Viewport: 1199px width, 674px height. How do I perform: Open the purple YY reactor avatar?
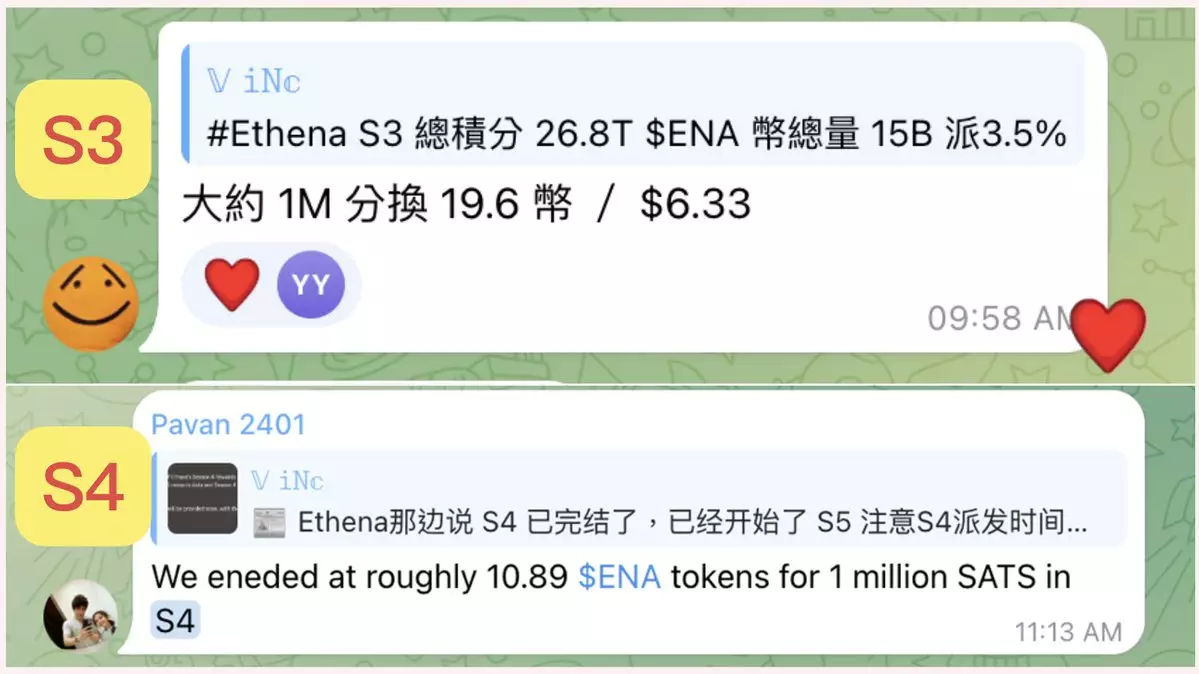tap(310, 285)
